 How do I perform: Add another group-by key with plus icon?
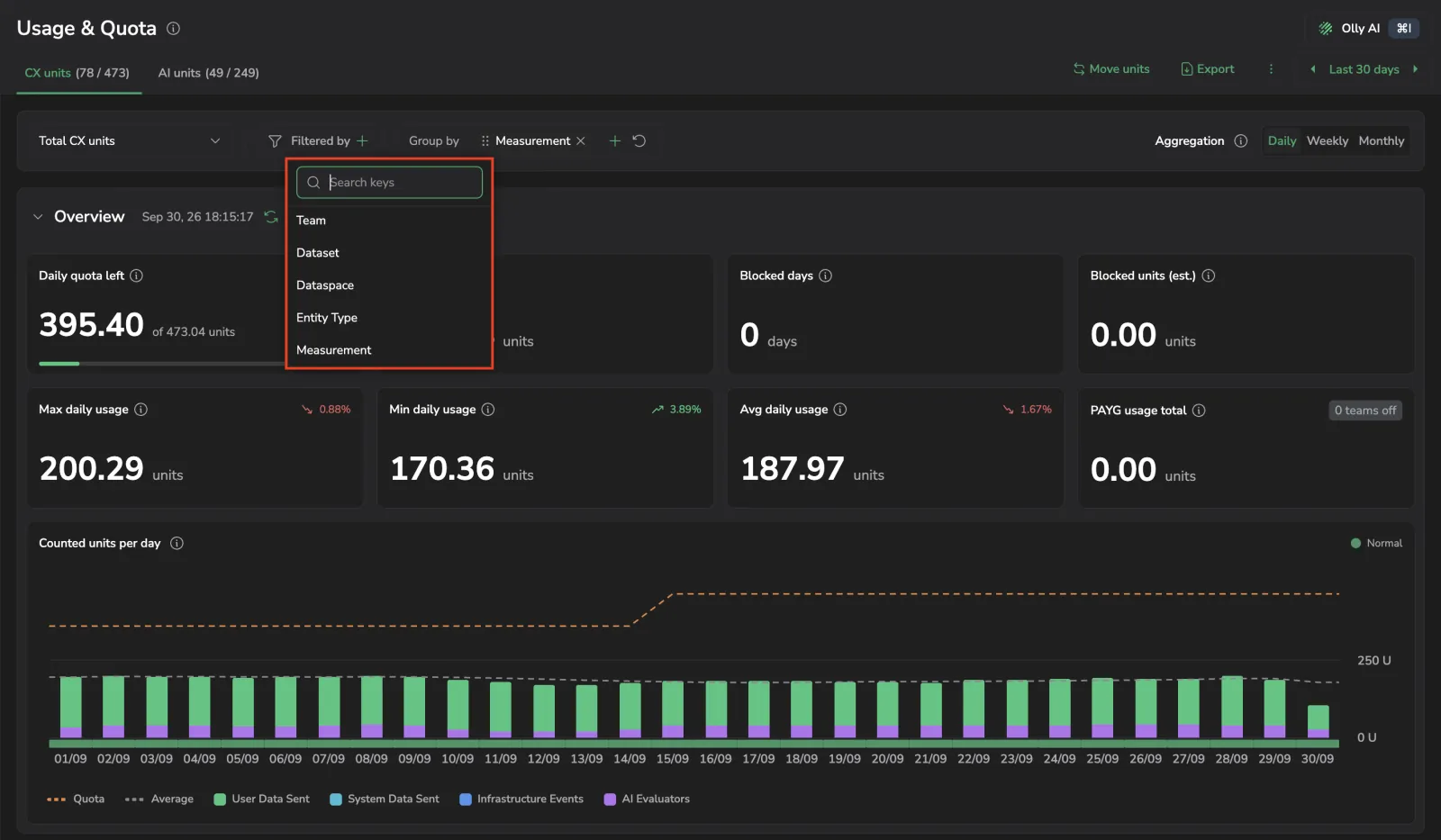point(615,141)
